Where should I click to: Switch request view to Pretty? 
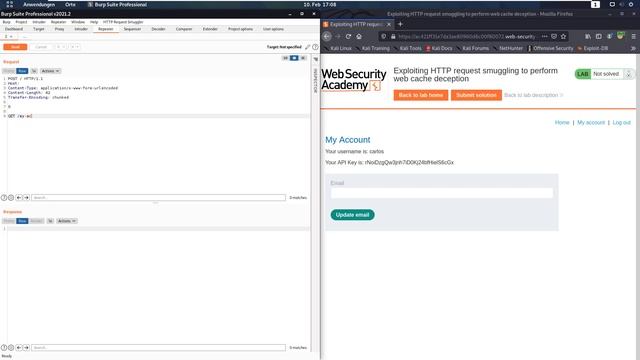(x=9, y=71)
